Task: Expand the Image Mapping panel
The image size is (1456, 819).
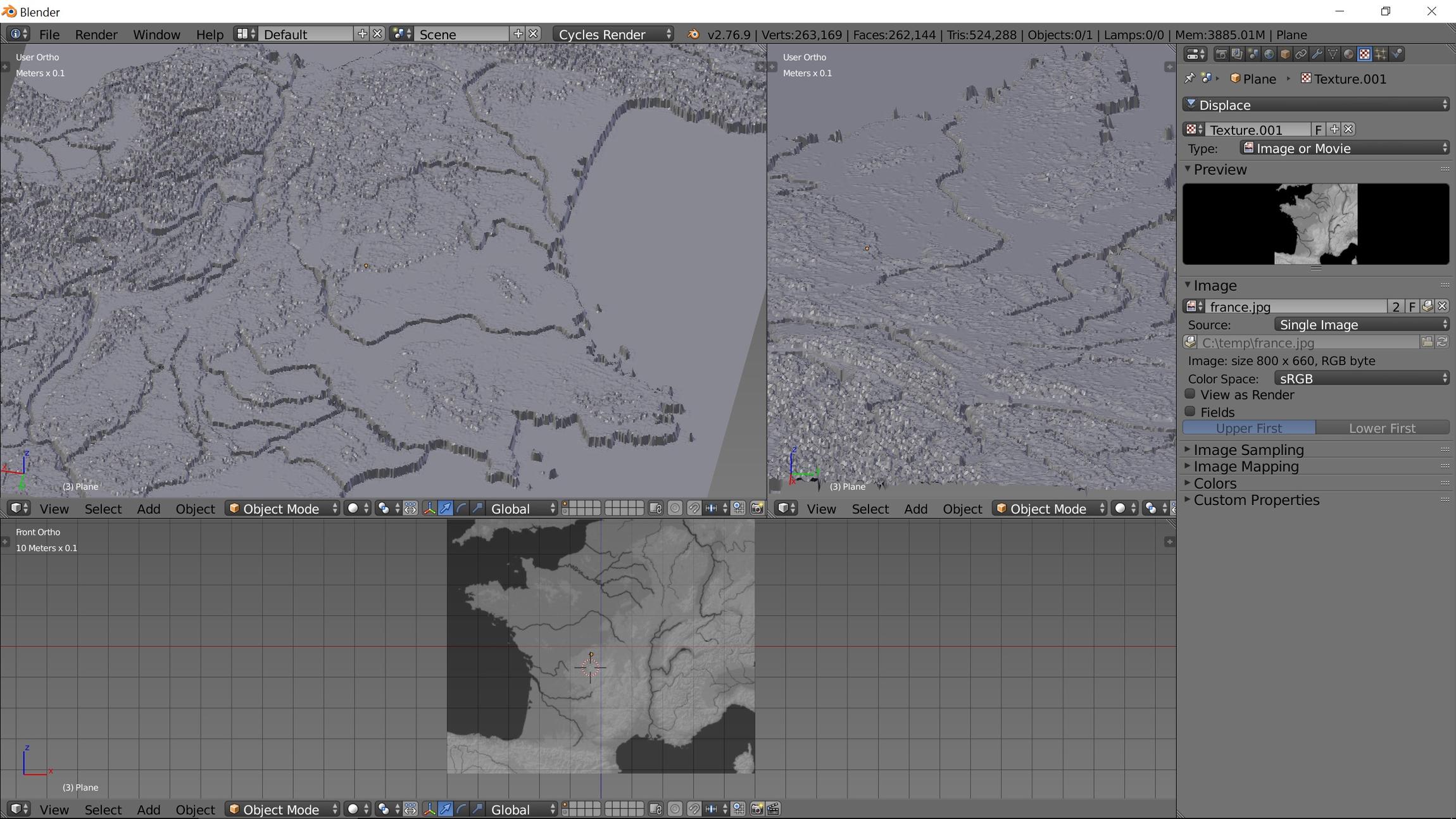Action: (x=1245, y=466)
